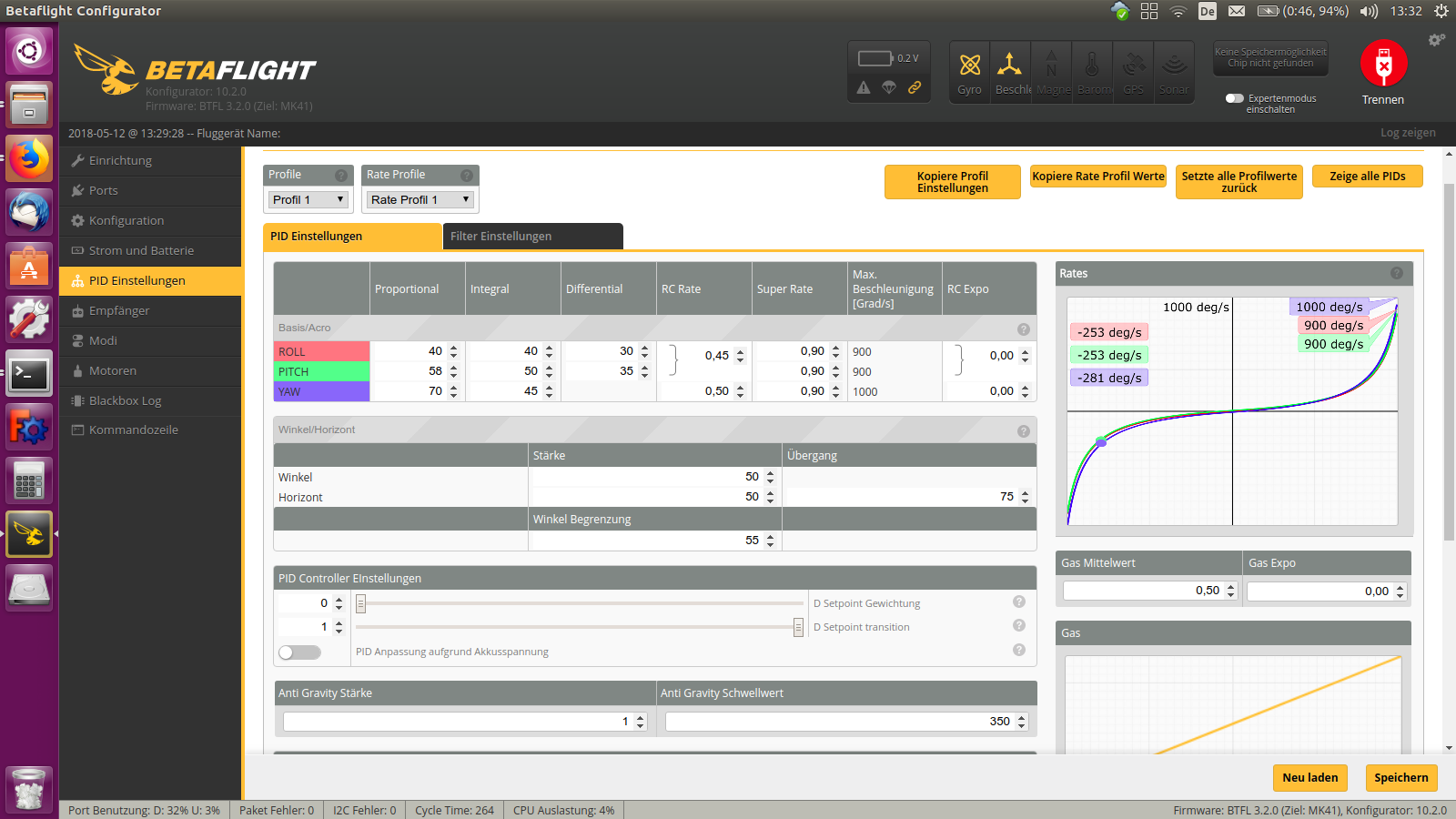Open Thunderbird from the Ubuntu dock
The width and height of the screenshot is (1456, 819).
click(x=29, y=212)
